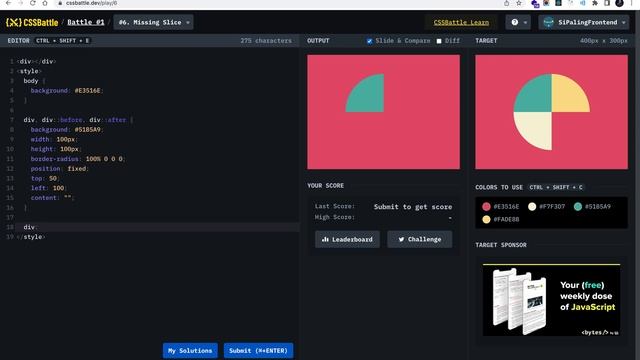Click the CTRL + SHIFT + C shortcut label

click(556, 187)
